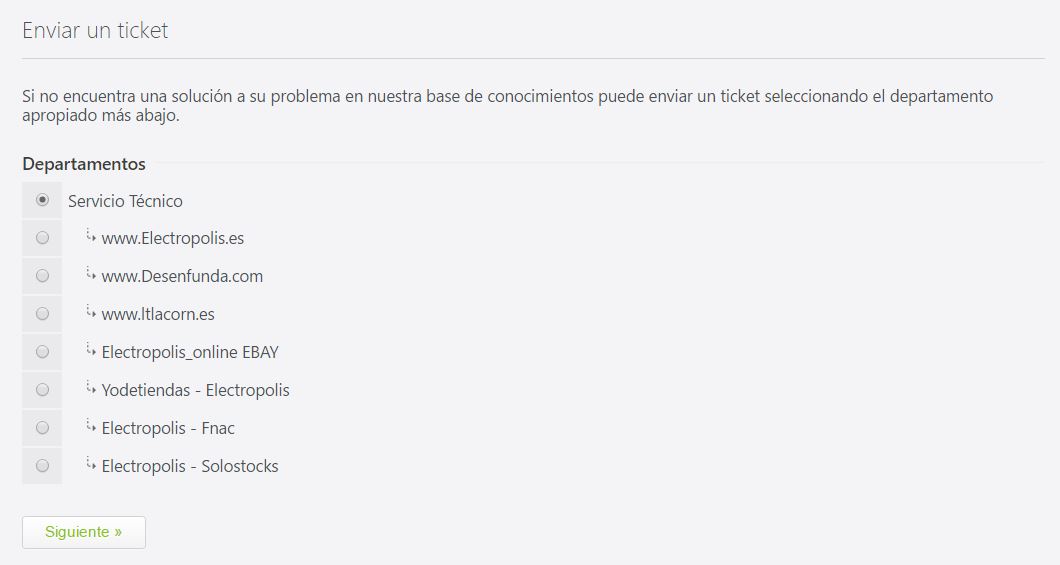Click the arrow icon before Electropolis_online EBAY
1060x565 pixels.
pos(91,351)
